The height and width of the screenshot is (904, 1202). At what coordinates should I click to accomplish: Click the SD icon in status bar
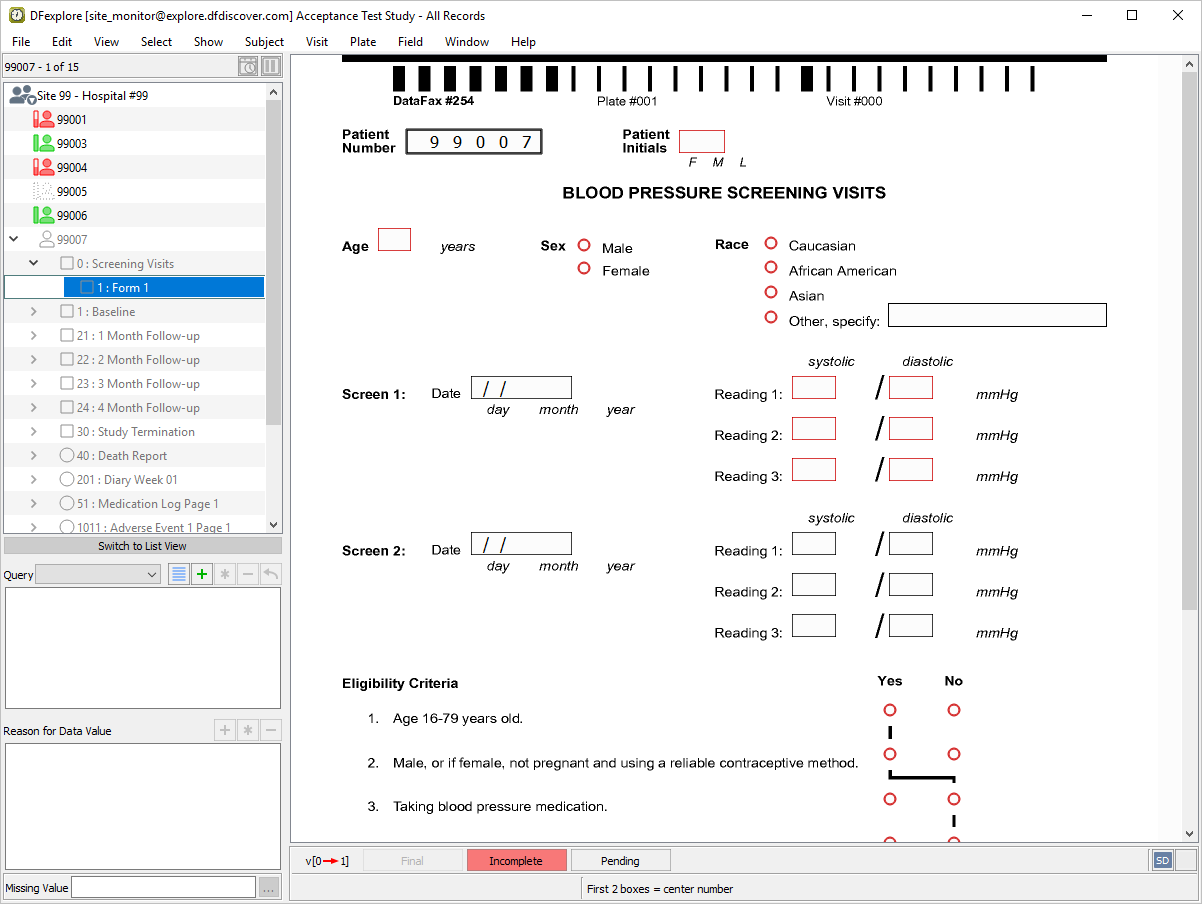coord(1162,860)
